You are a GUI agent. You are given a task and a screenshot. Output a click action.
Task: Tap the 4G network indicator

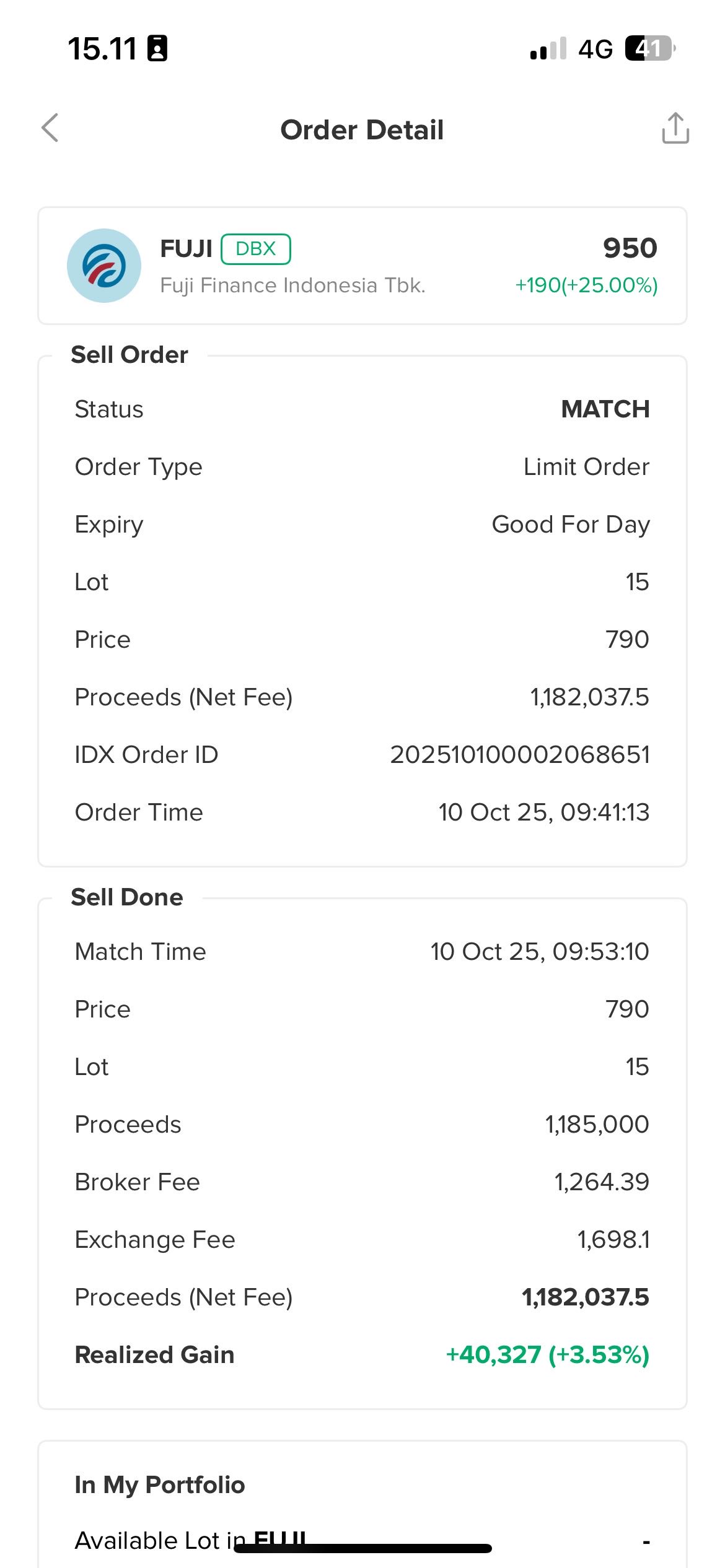(595, 49)
